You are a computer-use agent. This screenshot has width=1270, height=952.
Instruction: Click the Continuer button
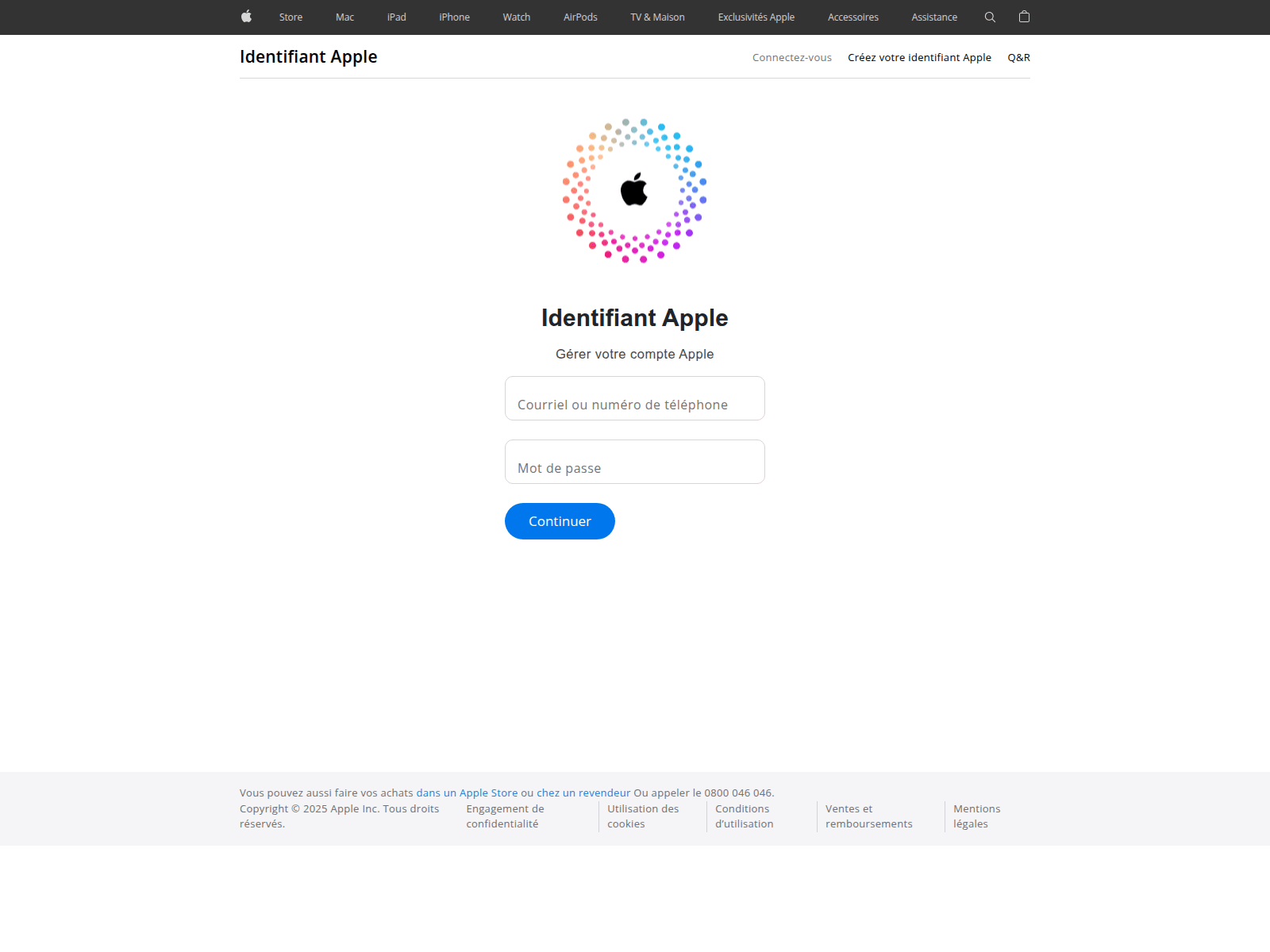pyautogui.click(x=560, y=521)
